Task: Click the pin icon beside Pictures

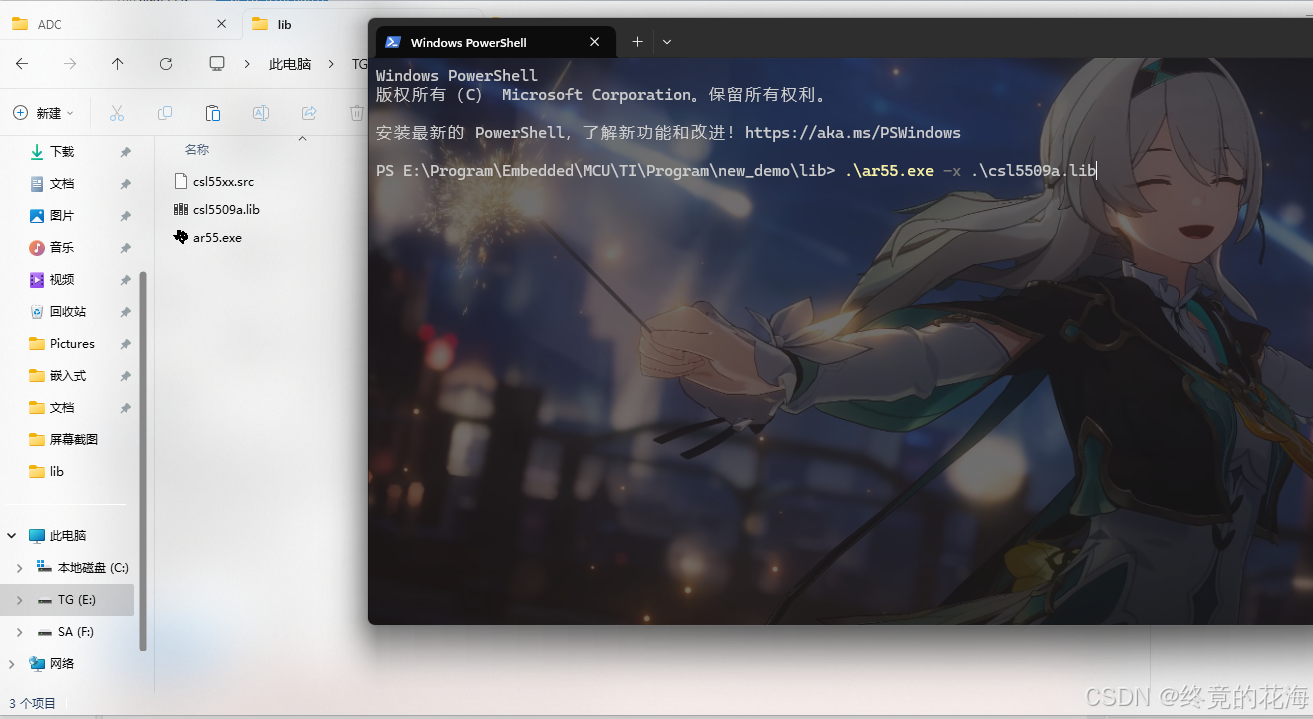Action: (125, 344)
